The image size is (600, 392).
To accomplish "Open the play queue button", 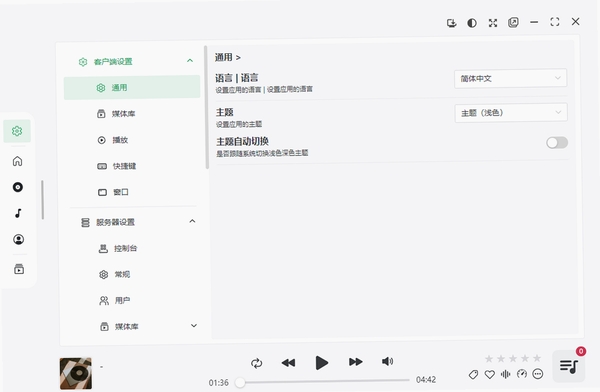I will pyautogui.click(x=569, y=366).
